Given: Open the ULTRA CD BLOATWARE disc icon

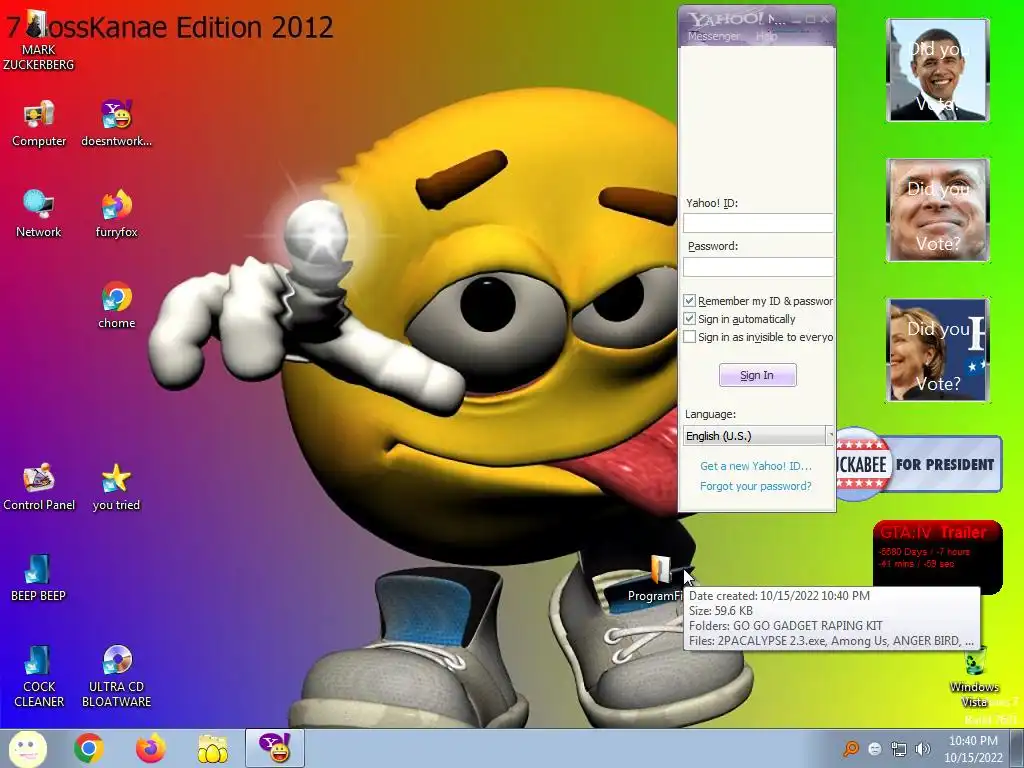Looking at the screenshot, I should pyautogui.click(x=116, y=676).
